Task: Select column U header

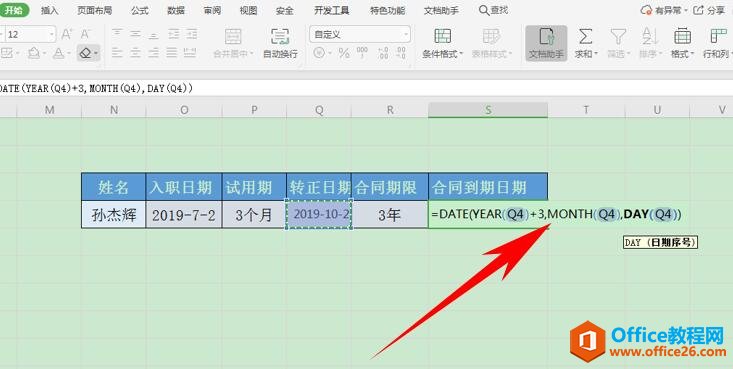Action: [657, 110]
